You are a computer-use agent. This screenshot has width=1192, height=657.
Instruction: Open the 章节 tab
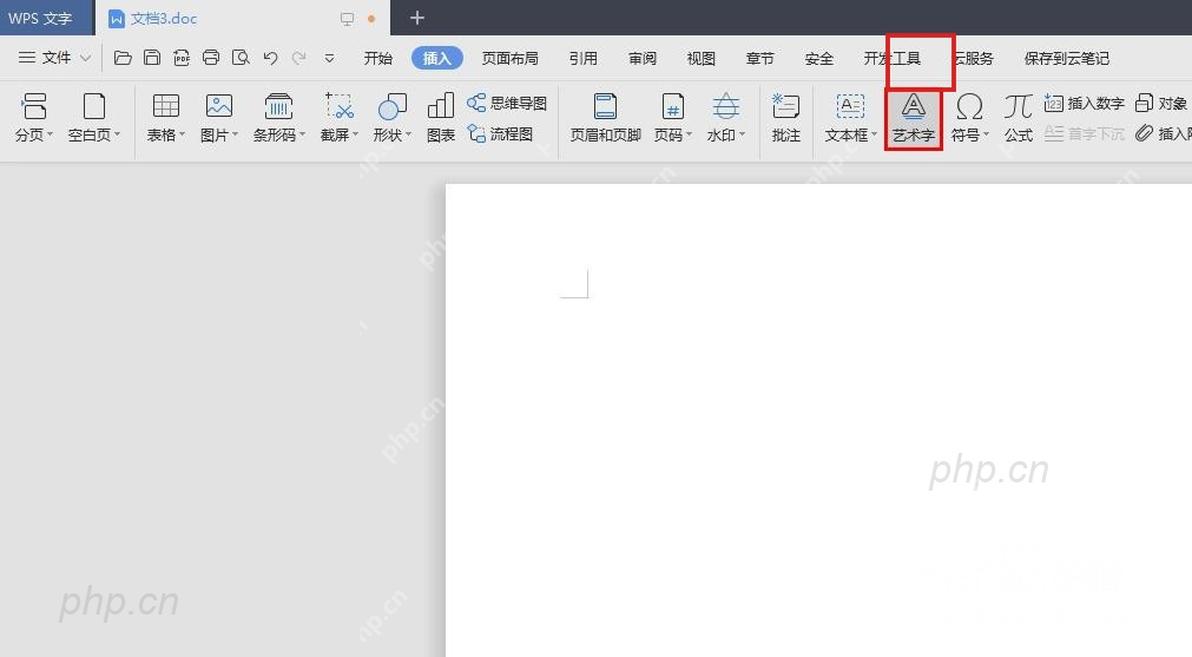point(759,59)
